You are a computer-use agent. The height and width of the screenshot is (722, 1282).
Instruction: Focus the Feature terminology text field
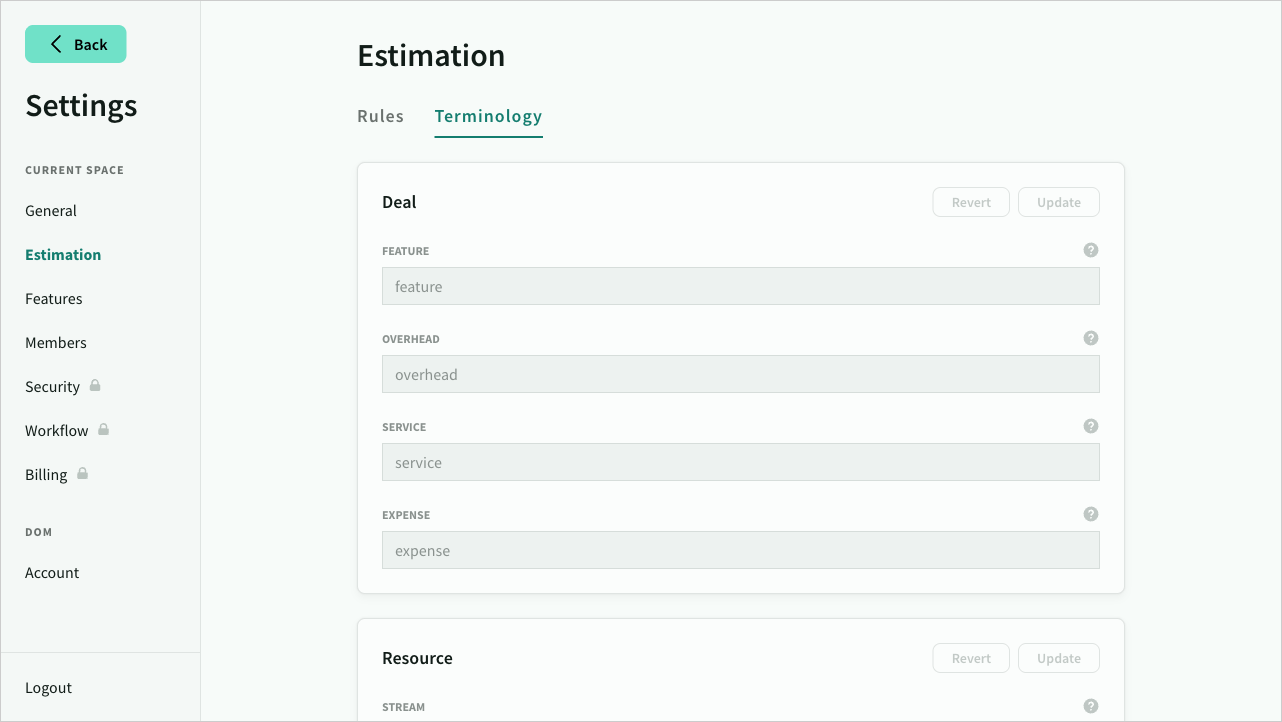tap(740, 287)
